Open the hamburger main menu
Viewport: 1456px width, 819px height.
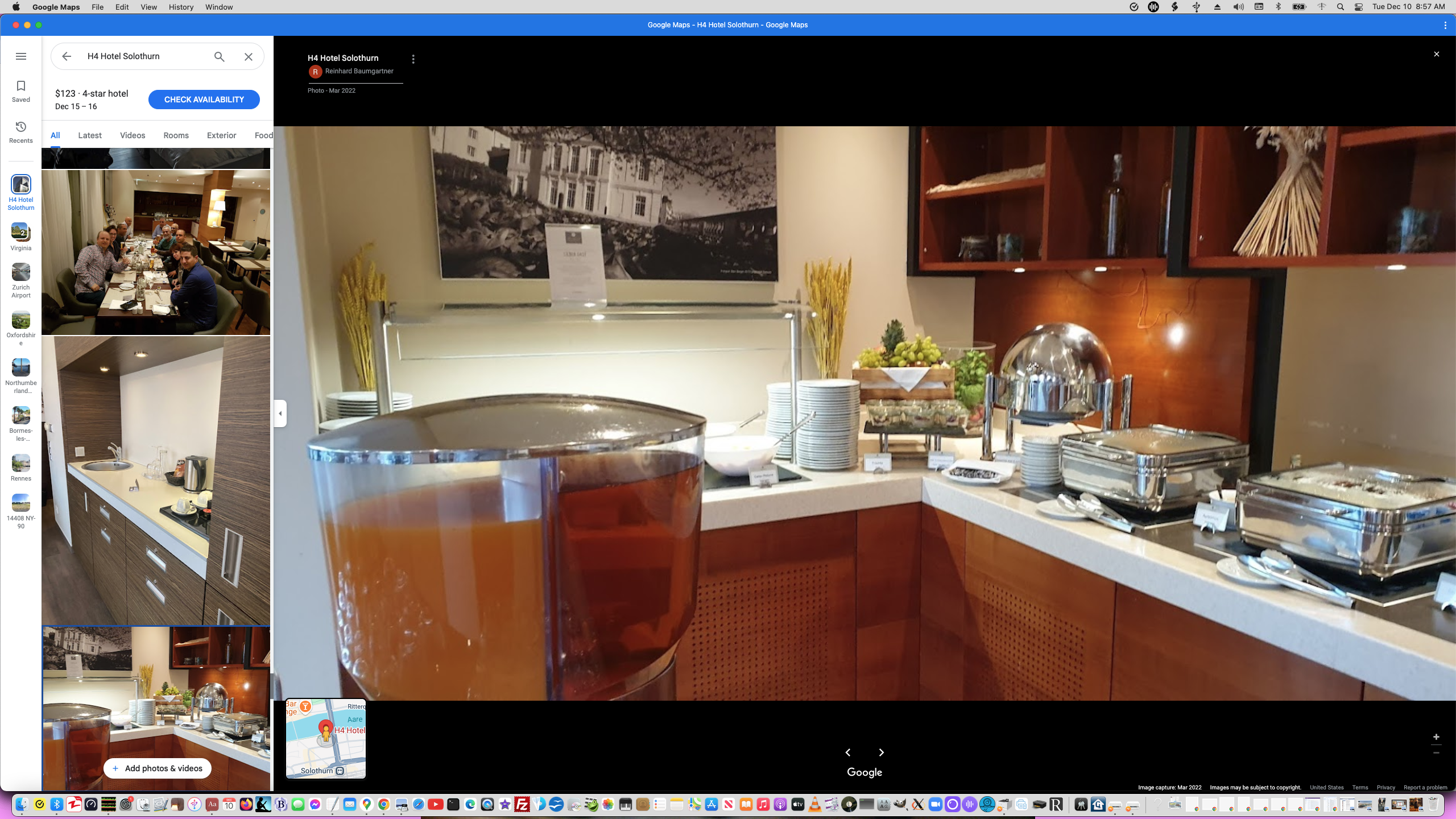coord(21,56)
